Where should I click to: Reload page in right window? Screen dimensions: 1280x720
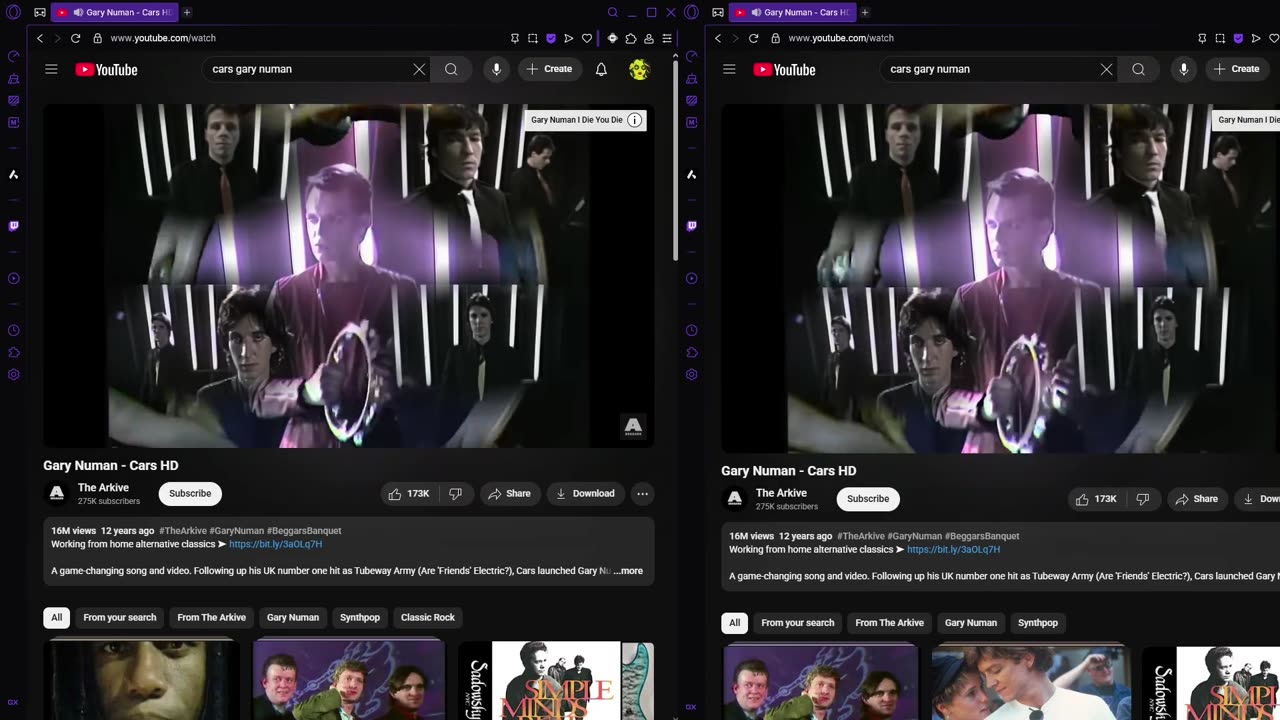coord(753,38)
